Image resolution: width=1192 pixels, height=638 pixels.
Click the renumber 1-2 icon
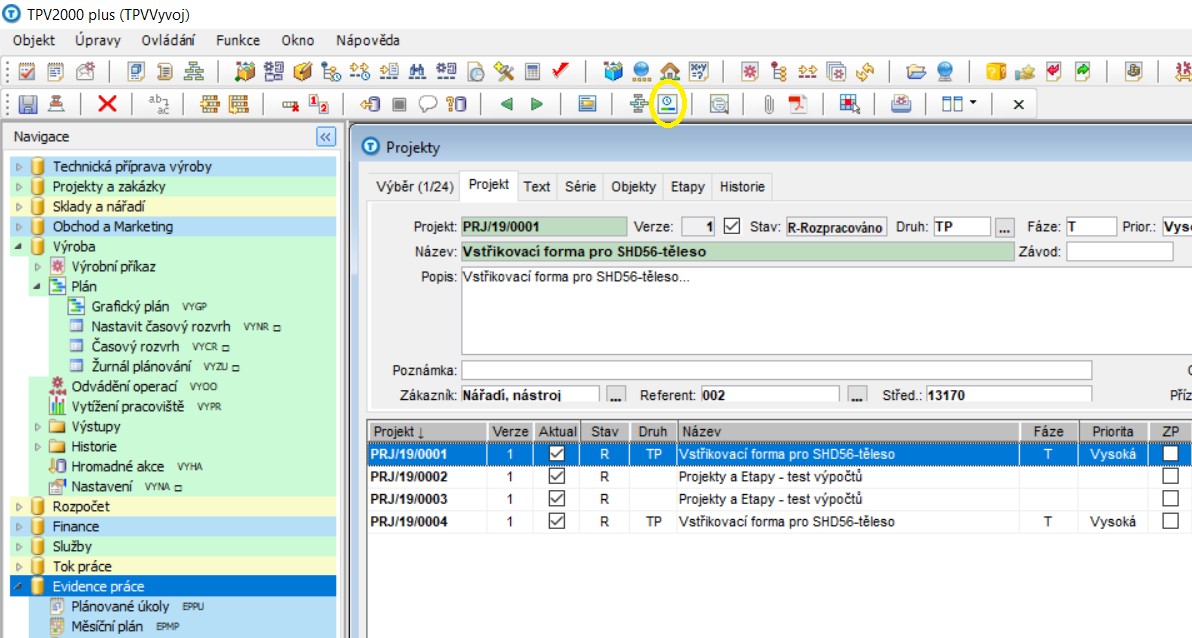(319, 104)
